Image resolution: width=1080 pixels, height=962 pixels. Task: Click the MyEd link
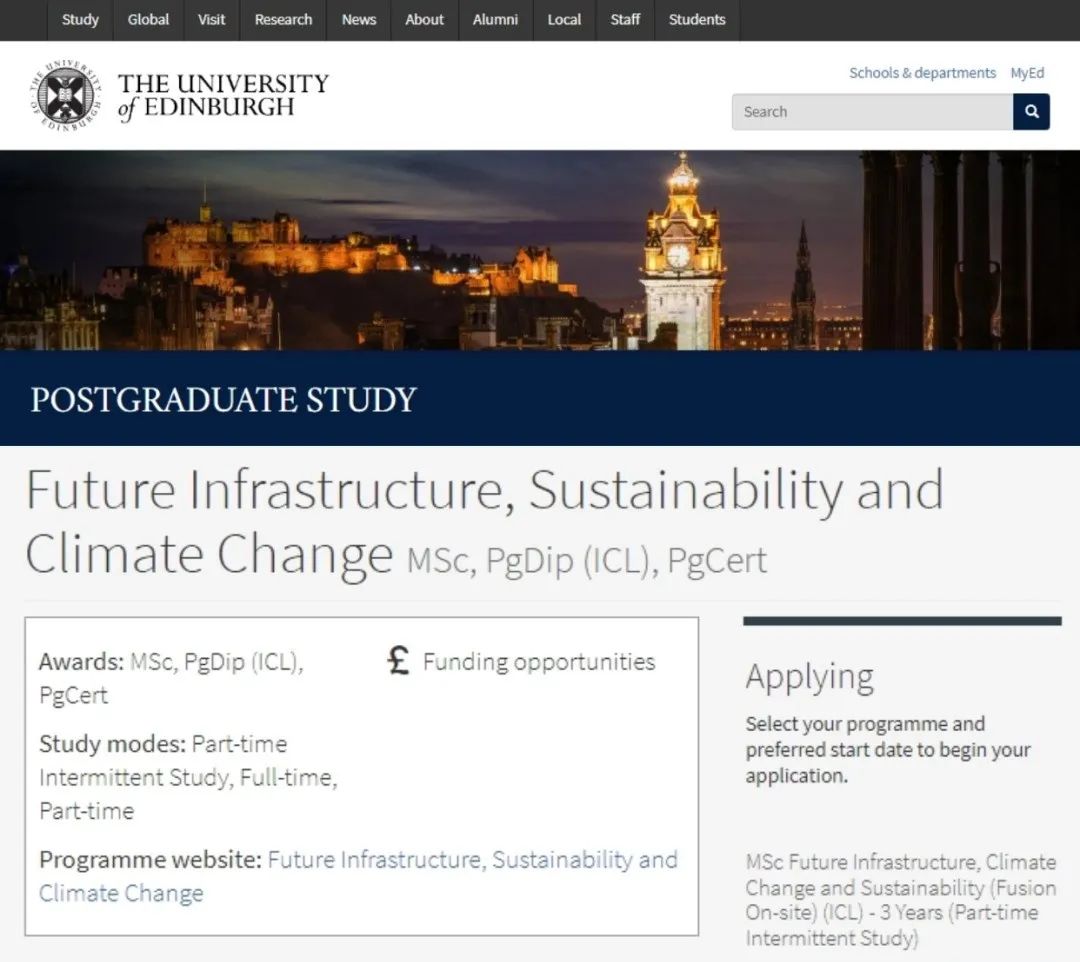[x=1027, y=73]
